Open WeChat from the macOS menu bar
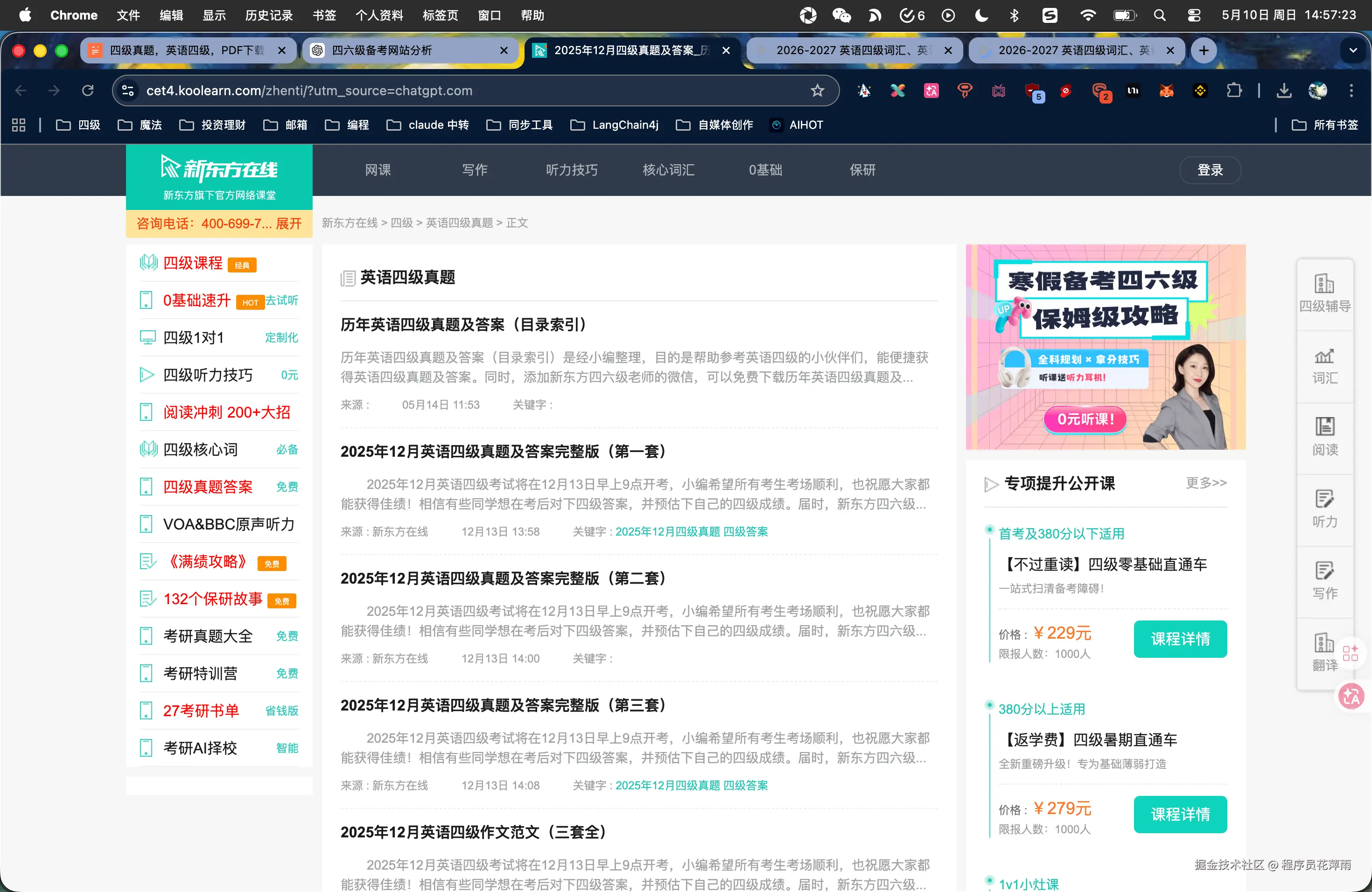The height and width of the screenshot is (892, 1372). click(841, 15)
